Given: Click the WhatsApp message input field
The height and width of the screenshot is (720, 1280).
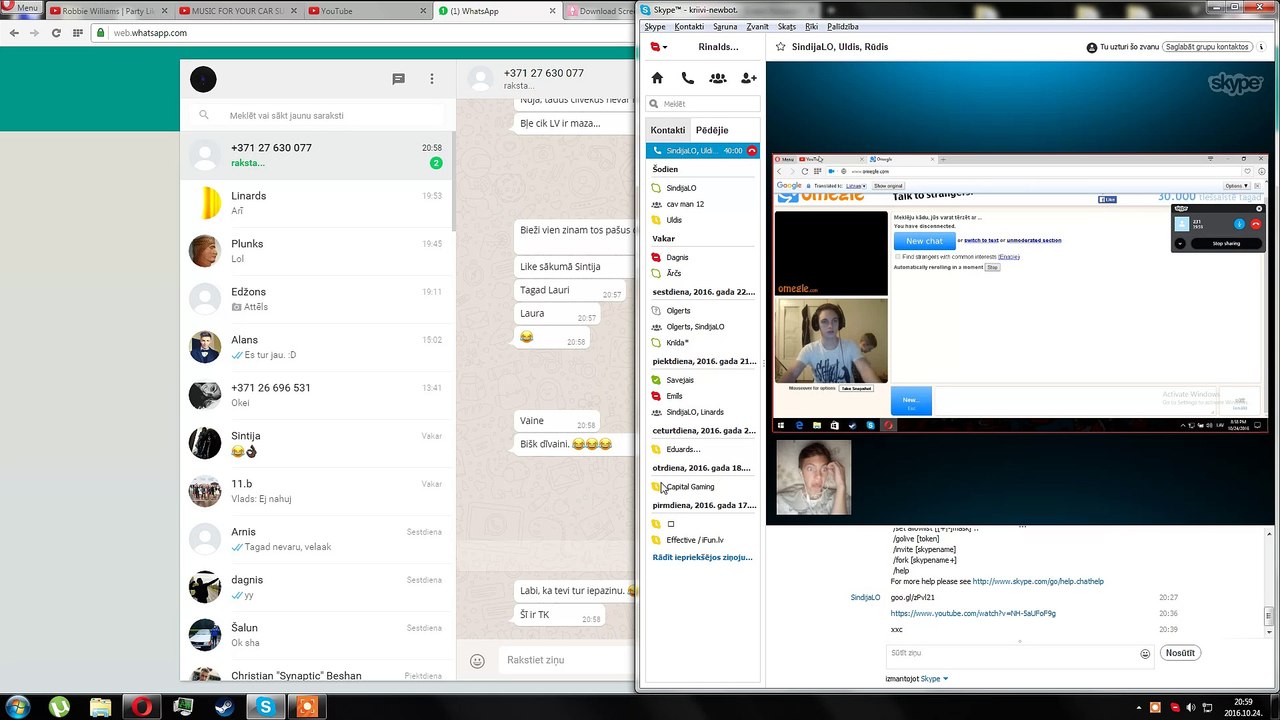Looking at the screenshot, I should click(x=565, y=660).
